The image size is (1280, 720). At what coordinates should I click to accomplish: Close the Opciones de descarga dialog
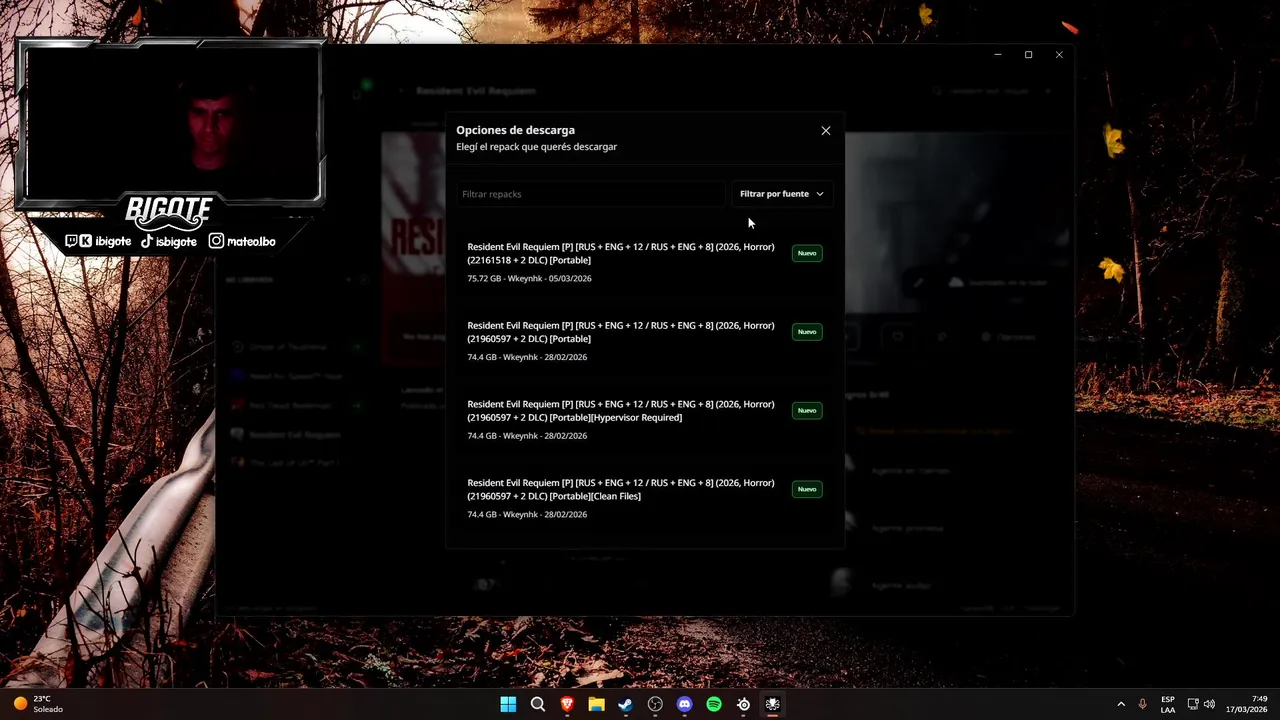[x=826, y=131]
